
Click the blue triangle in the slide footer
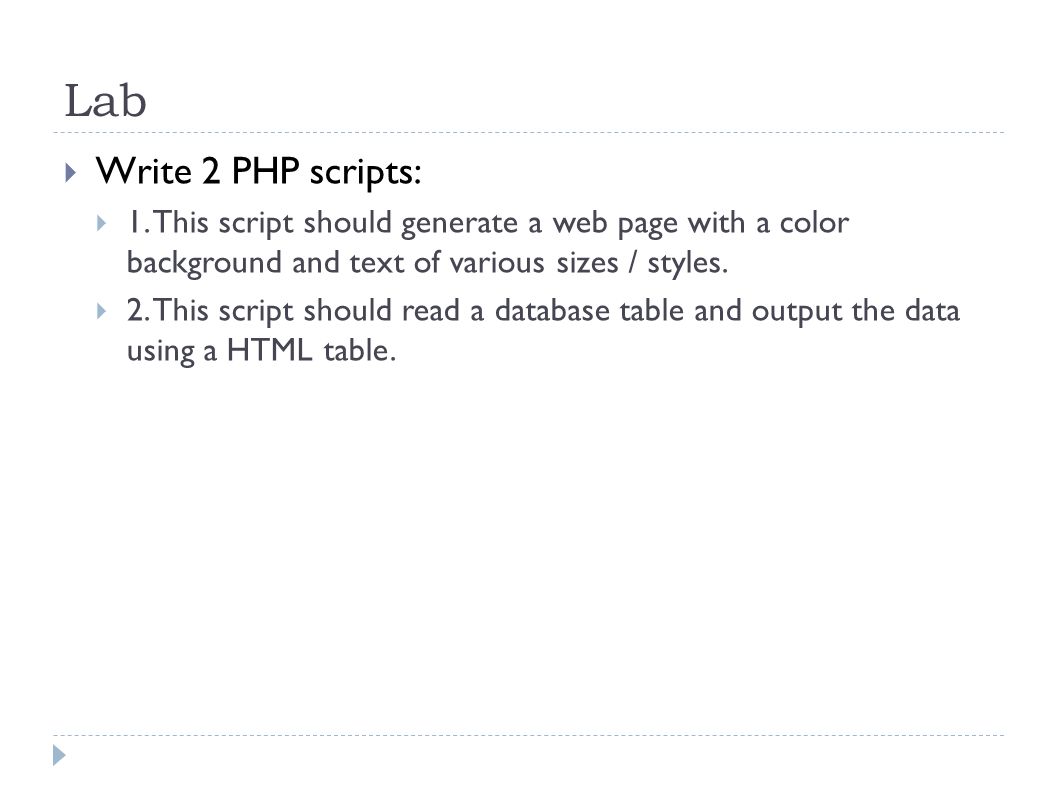point(59,755)
